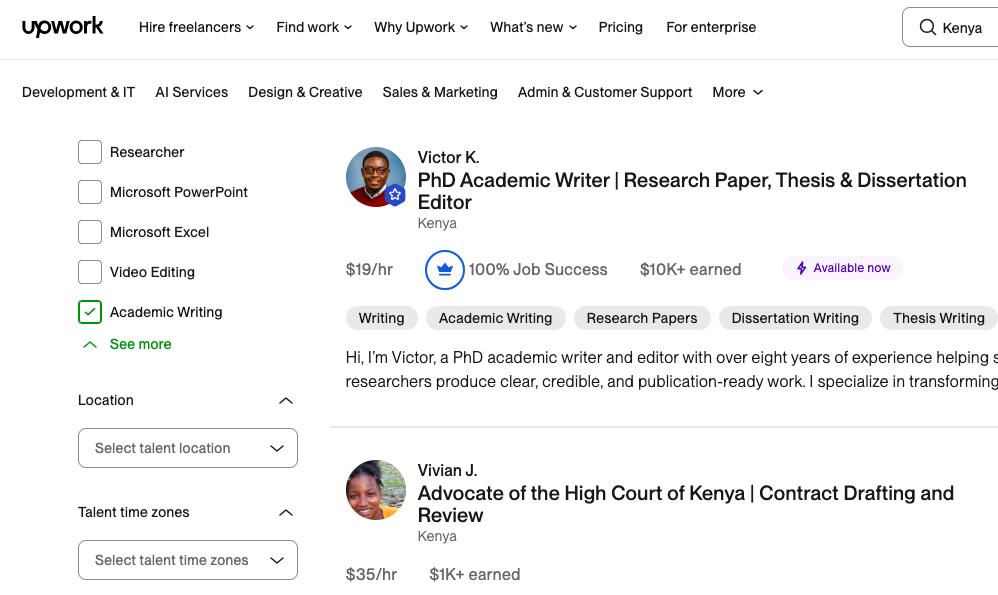Check the Researcher checkbox

(90, 152)
